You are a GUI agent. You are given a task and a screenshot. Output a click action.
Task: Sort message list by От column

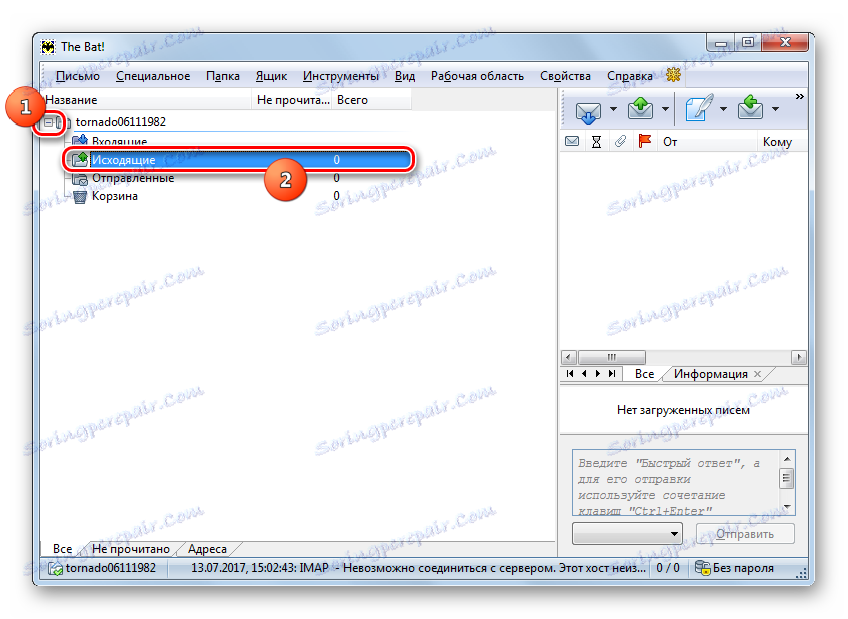click(670, 142)
